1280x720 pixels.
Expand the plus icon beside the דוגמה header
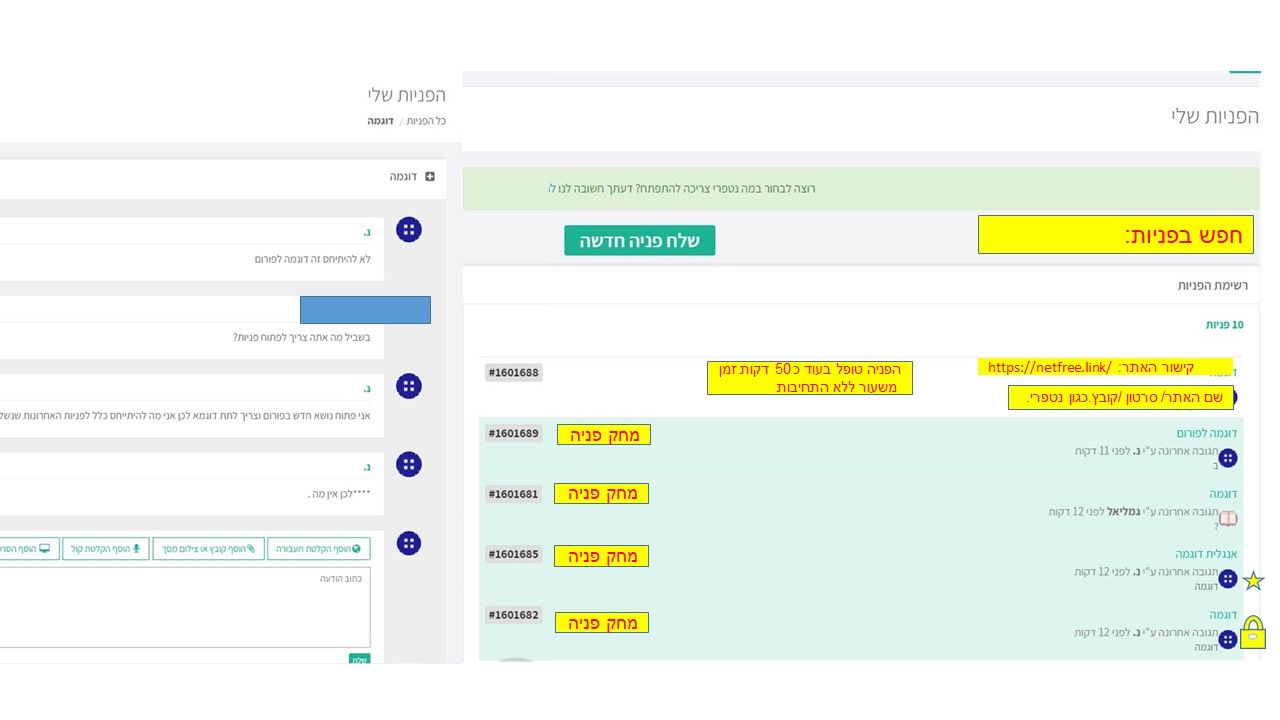coord(430,176)
